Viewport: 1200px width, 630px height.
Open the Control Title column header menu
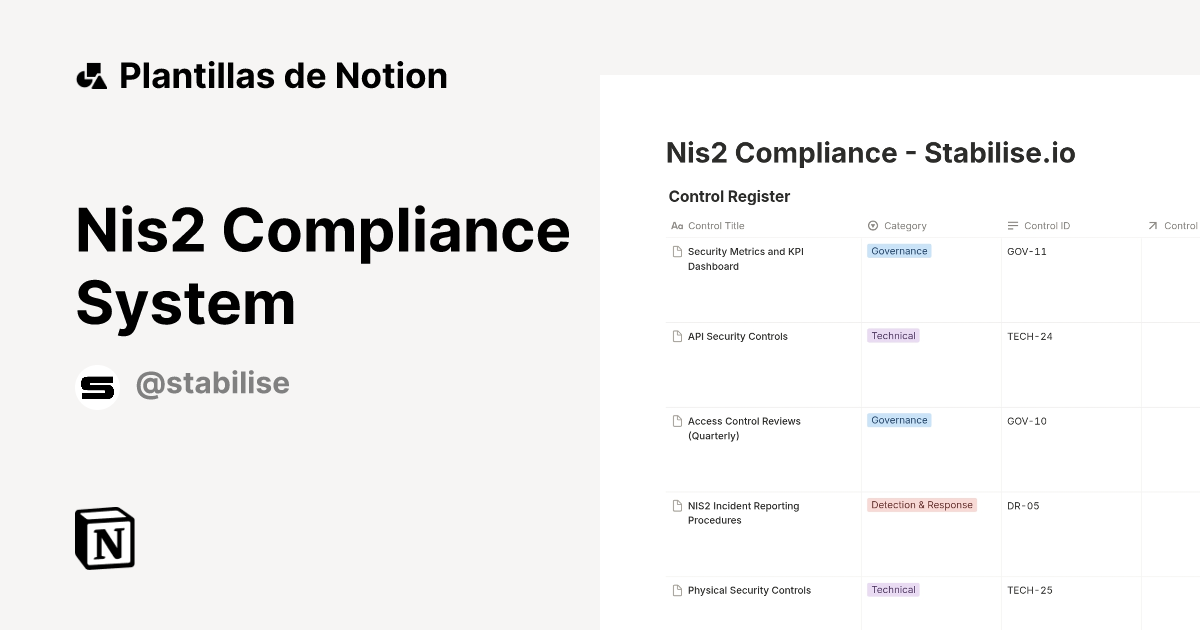[714, 226]
